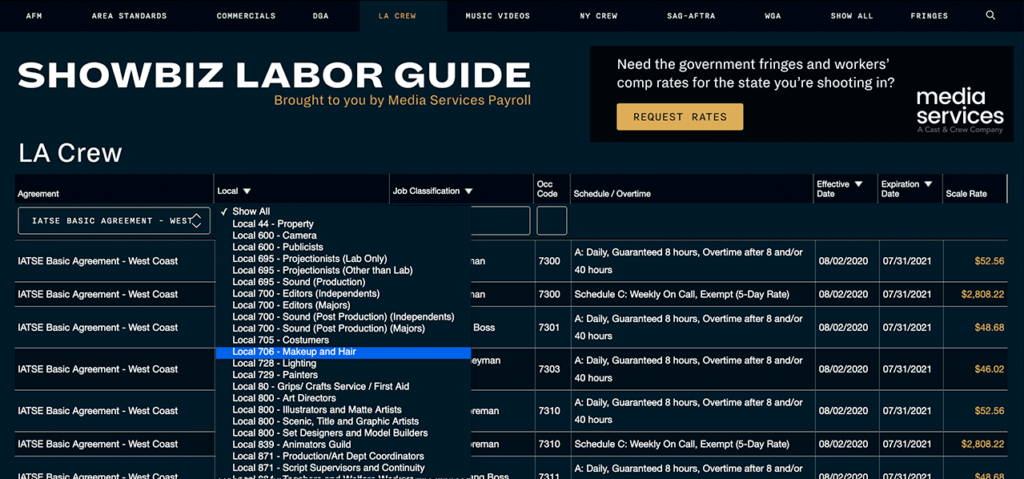Viewport: 1024px width, 479px height.
Task: Select Local 600 - Publicists option
Action: [x=343, y=247]
